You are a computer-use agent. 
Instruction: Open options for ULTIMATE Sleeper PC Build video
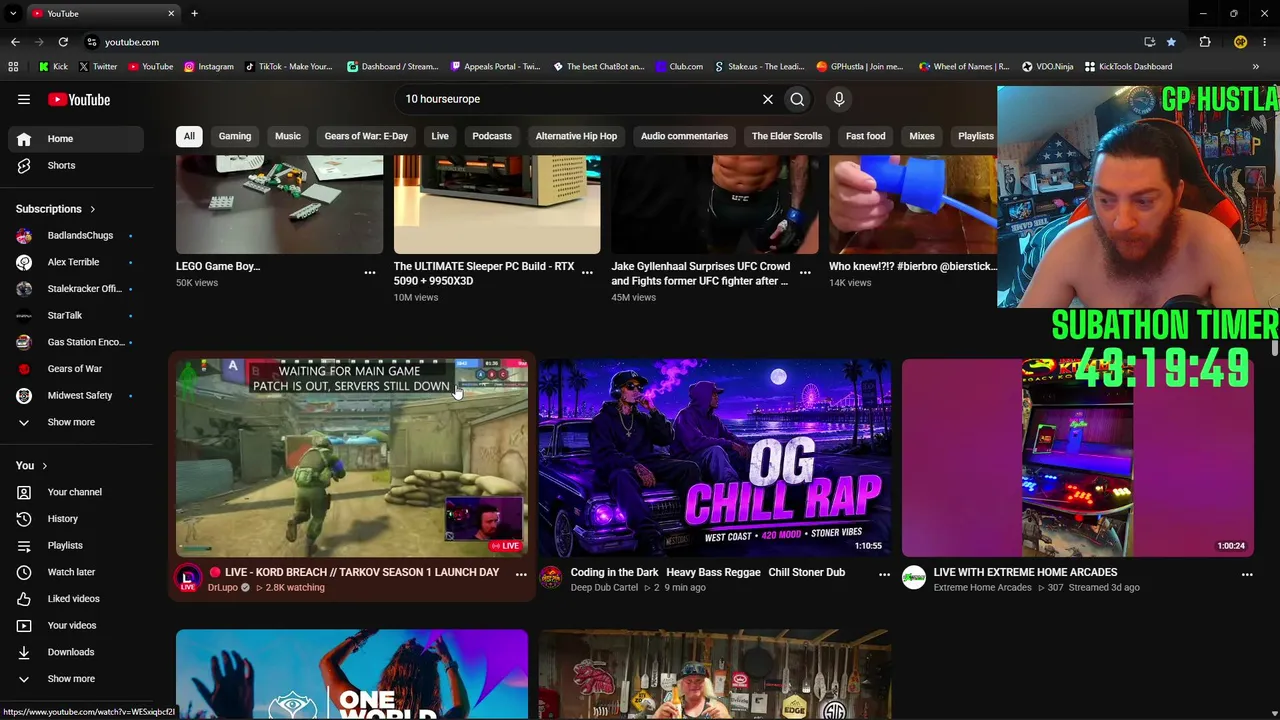(x=588, y=272)
